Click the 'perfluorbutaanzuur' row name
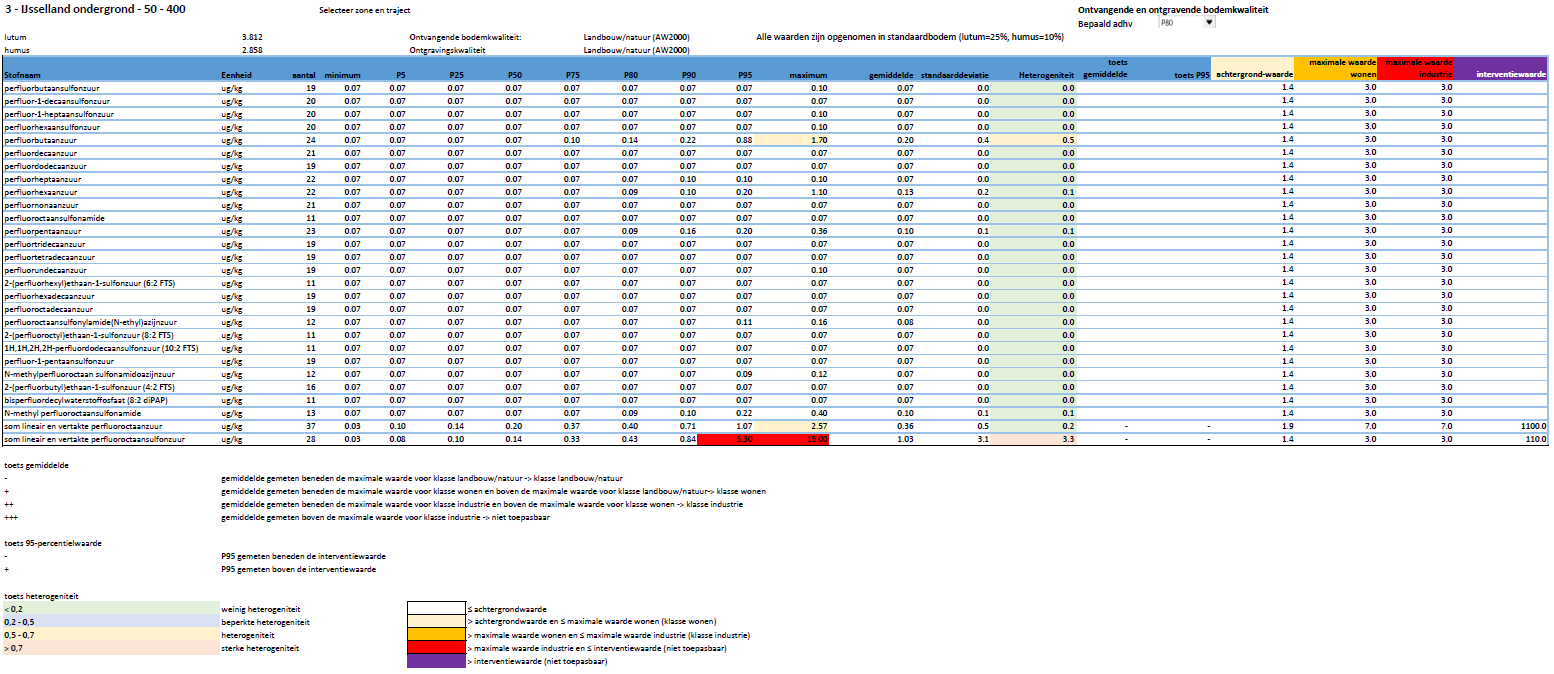Viewport: 1554px width, 674px height. click(x=42, y=140)
